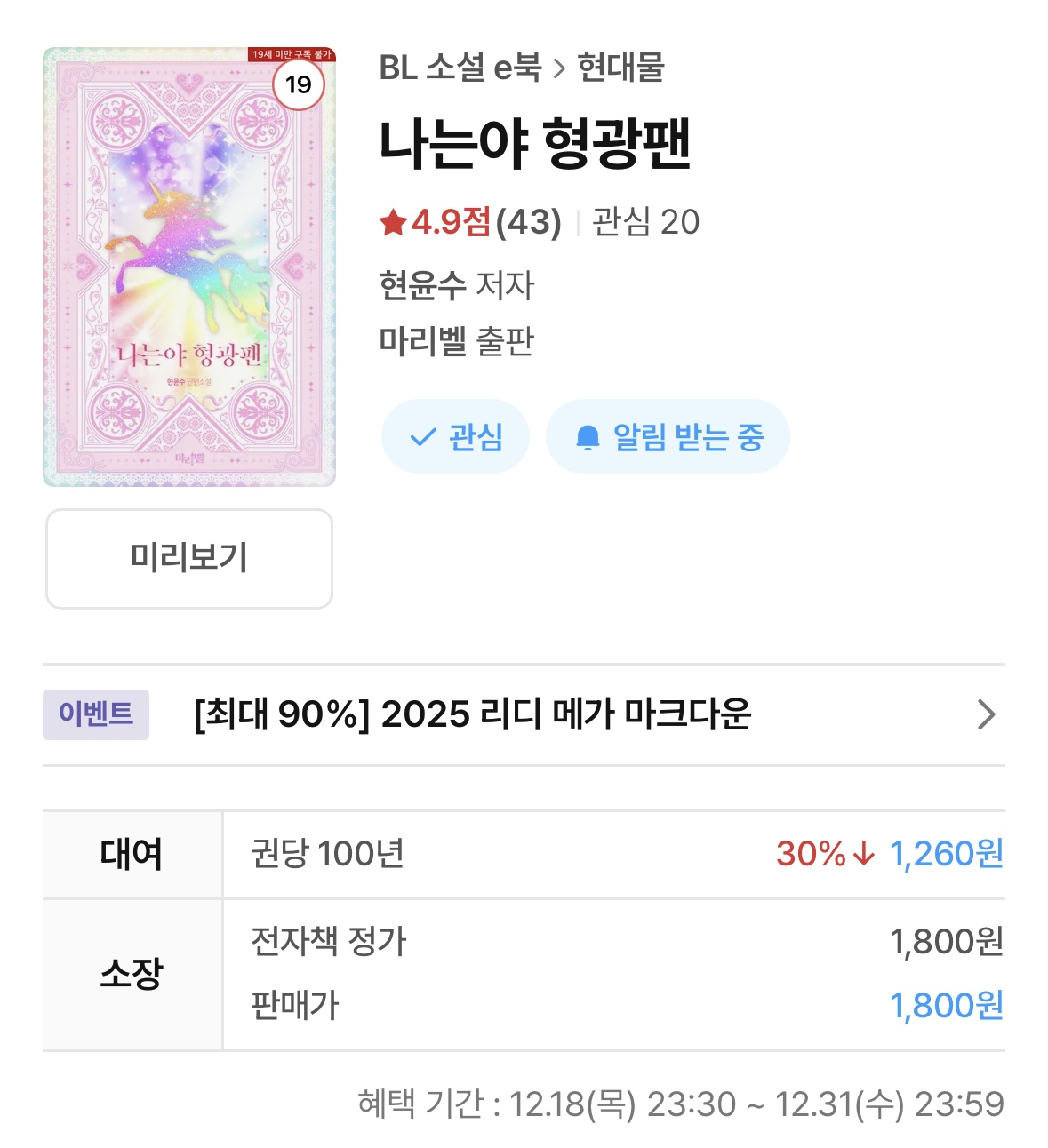Toggle 알림 받는 중 notifications off
Screen dimensions: 1048x1148
tap(668, 437)
